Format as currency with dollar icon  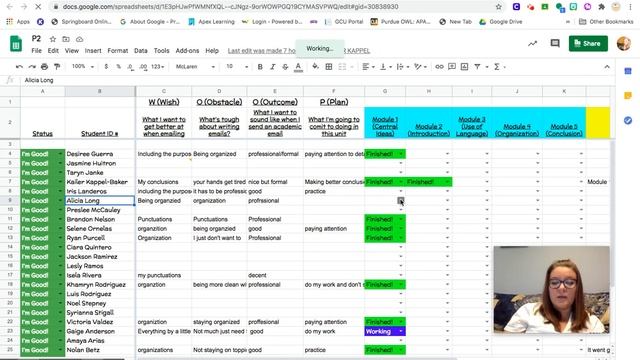(106, 67)
